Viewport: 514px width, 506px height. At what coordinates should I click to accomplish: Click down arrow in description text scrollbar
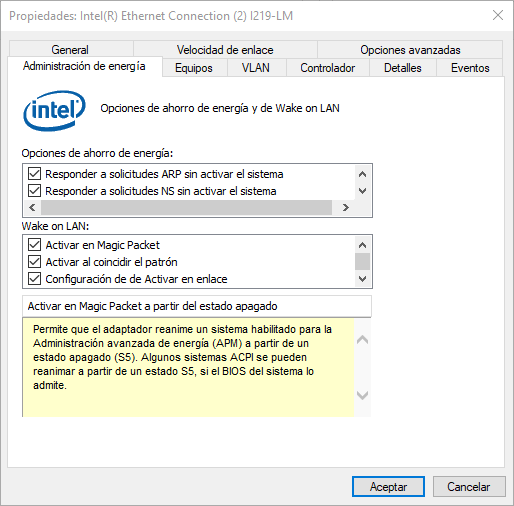pyautogui.click(x=362, y=395)
